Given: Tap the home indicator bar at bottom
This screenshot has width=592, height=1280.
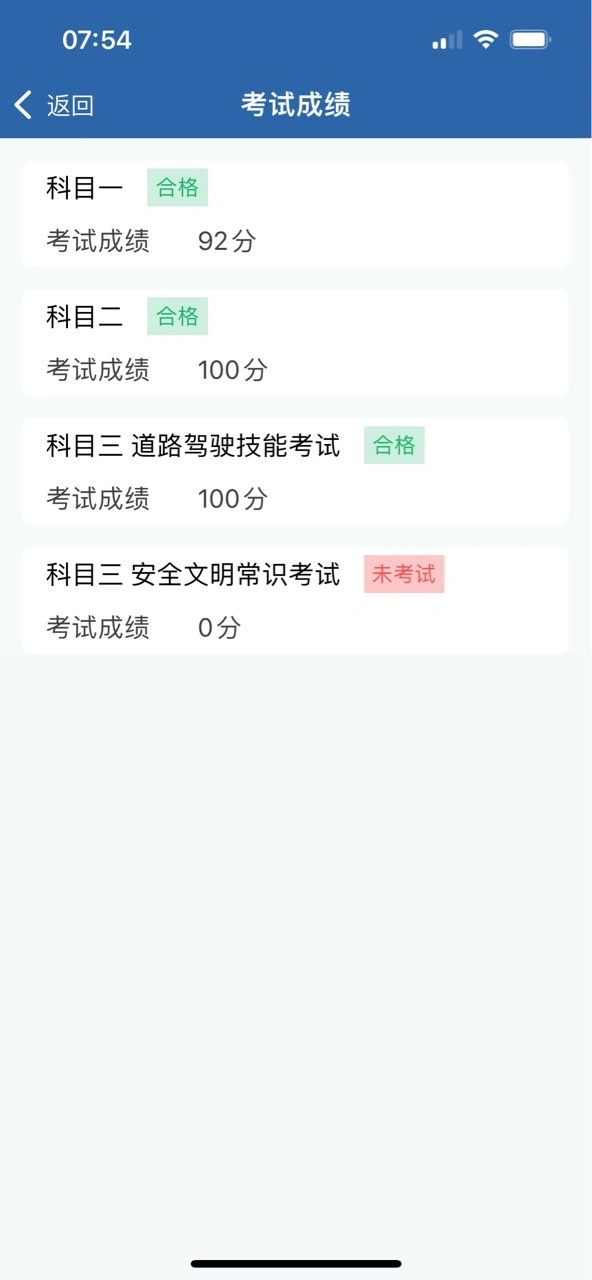Looking at the screenshot, I should pos(296,1264).
